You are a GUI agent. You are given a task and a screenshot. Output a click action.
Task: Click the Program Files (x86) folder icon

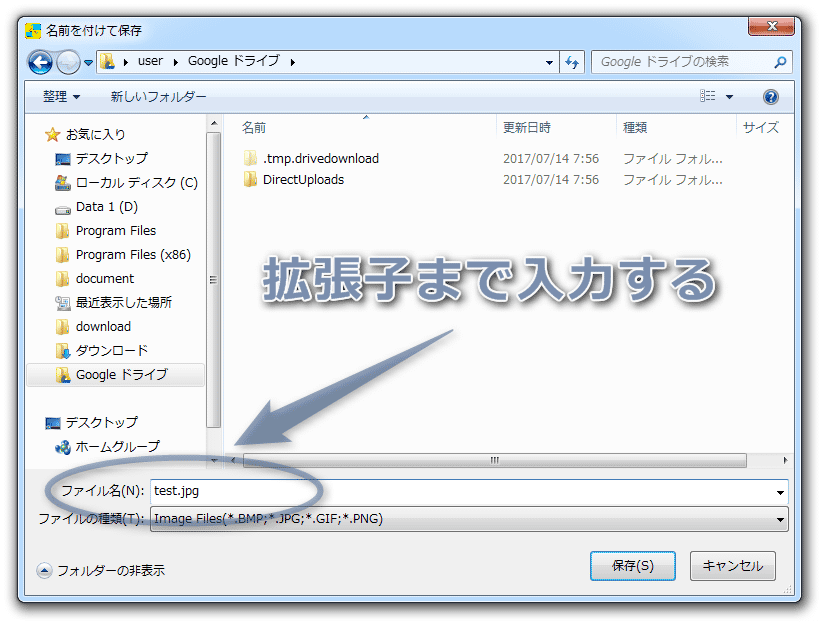(x=62, y=255)
